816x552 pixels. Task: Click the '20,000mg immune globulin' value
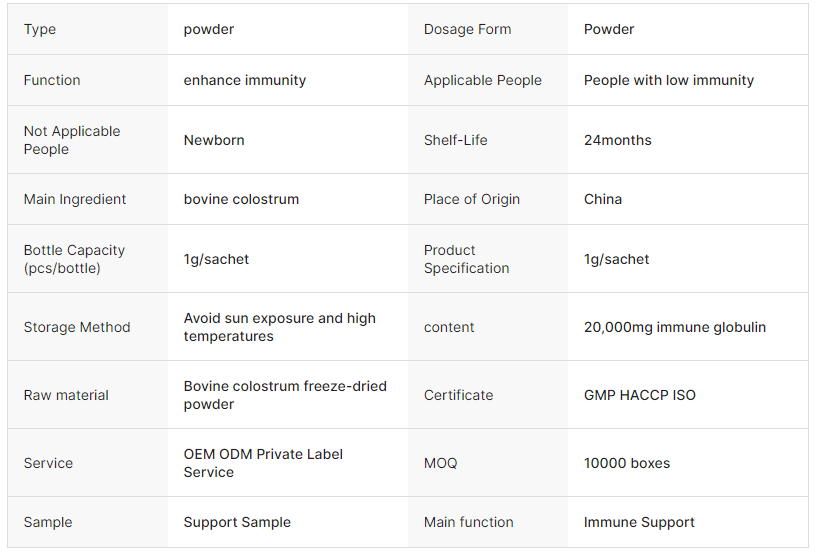[675, 327]
